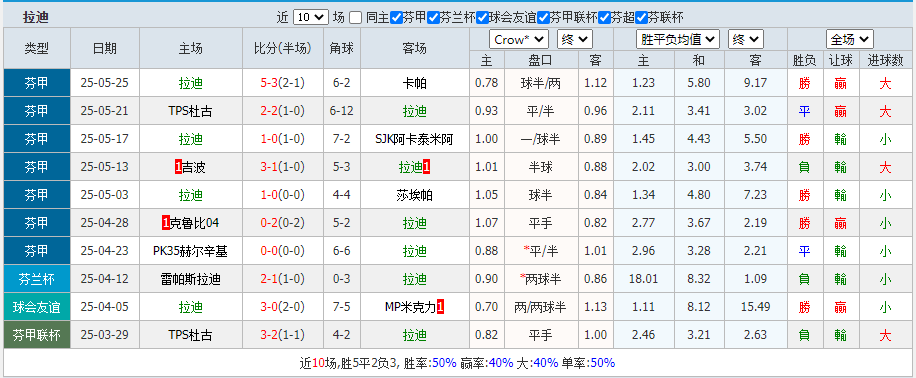
Task: Click the handicap *两球半
Action: (540, 279)
